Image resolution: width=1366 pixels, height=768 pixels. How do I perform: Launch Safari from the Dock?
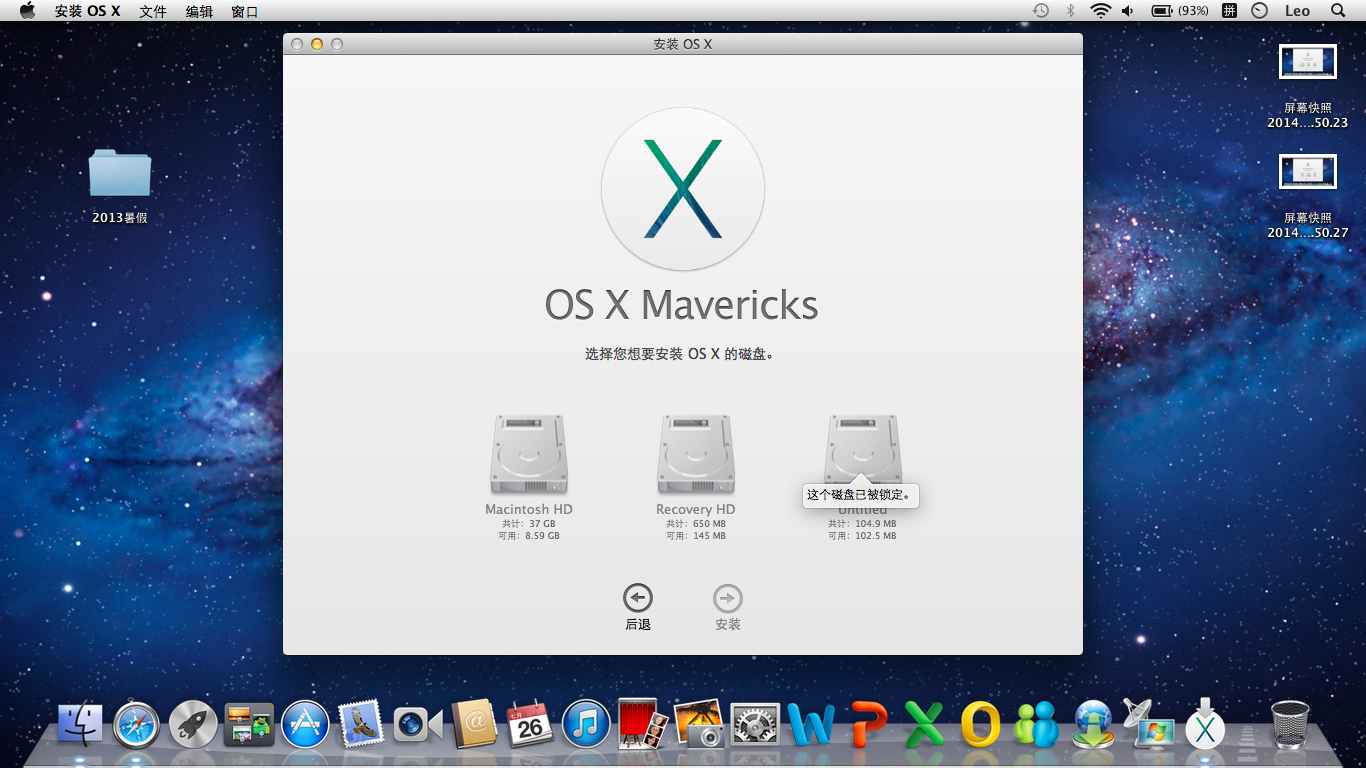tap(137, 724)
